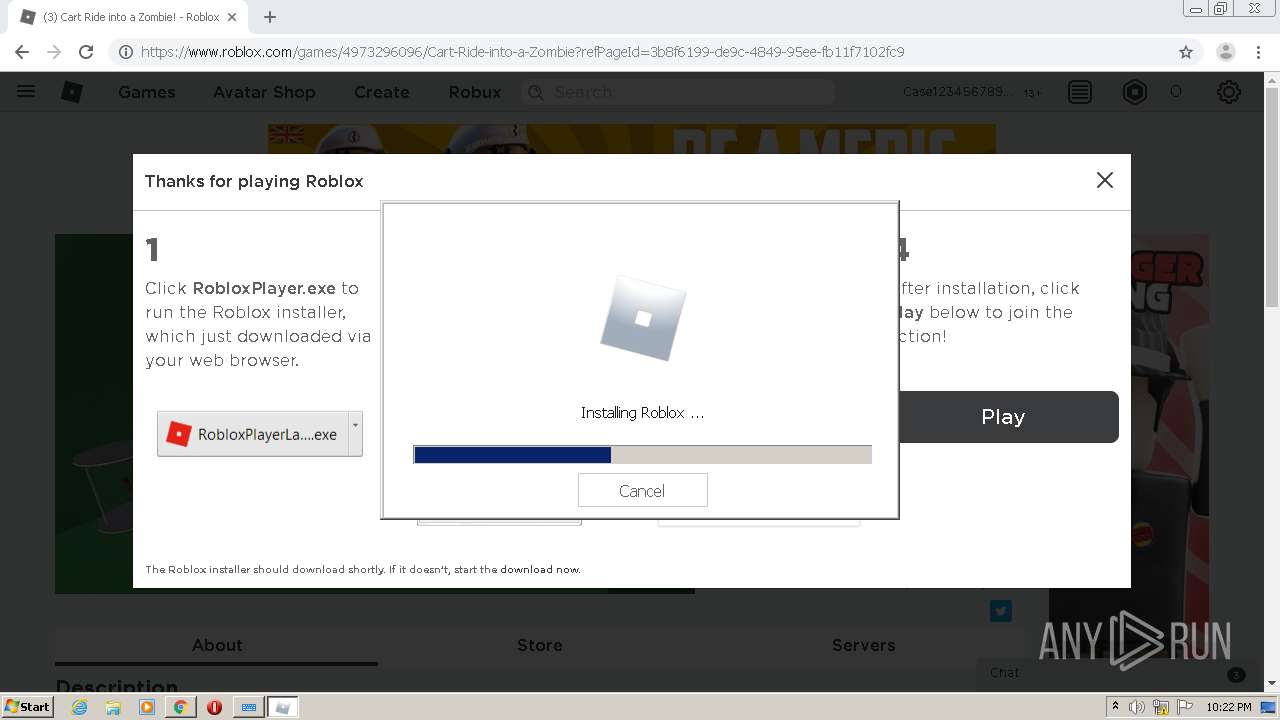This screenshot has height=720, width=1280.
Task: Launch Windows Media Player from taskbar
Action: 147,707
